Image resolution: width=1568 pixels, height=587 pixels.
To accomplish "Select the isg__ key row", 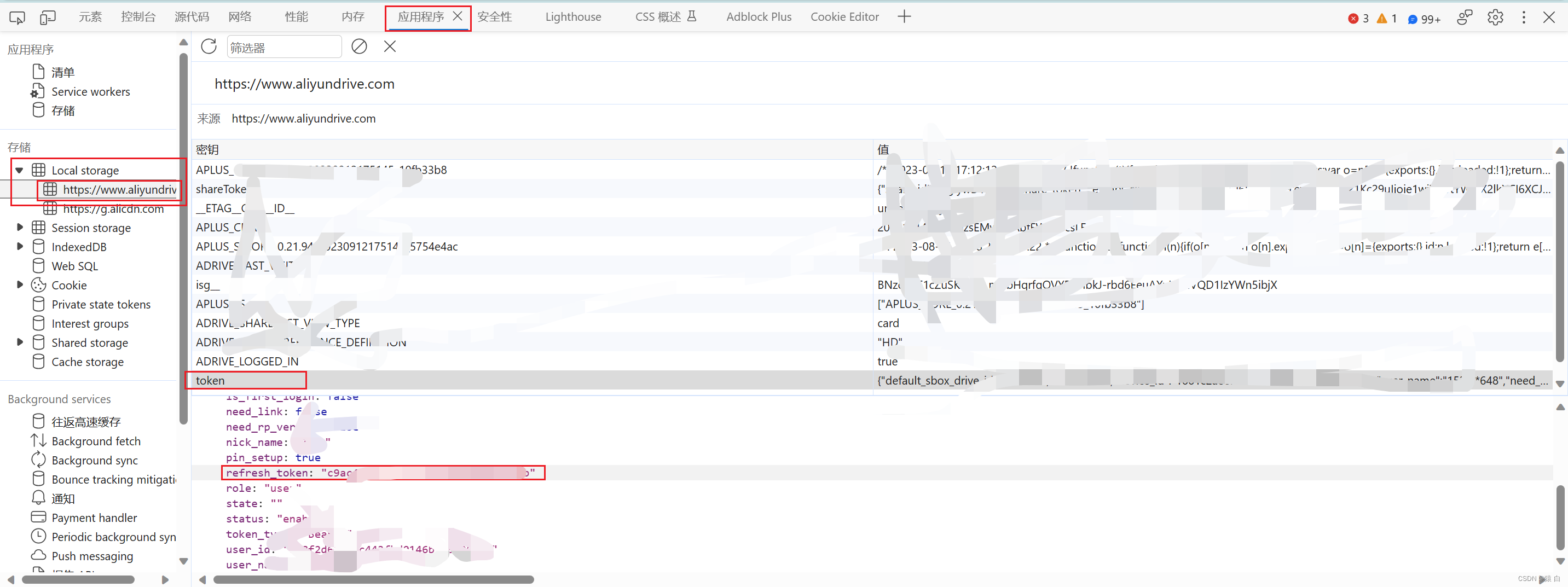I will pos(872,284).
